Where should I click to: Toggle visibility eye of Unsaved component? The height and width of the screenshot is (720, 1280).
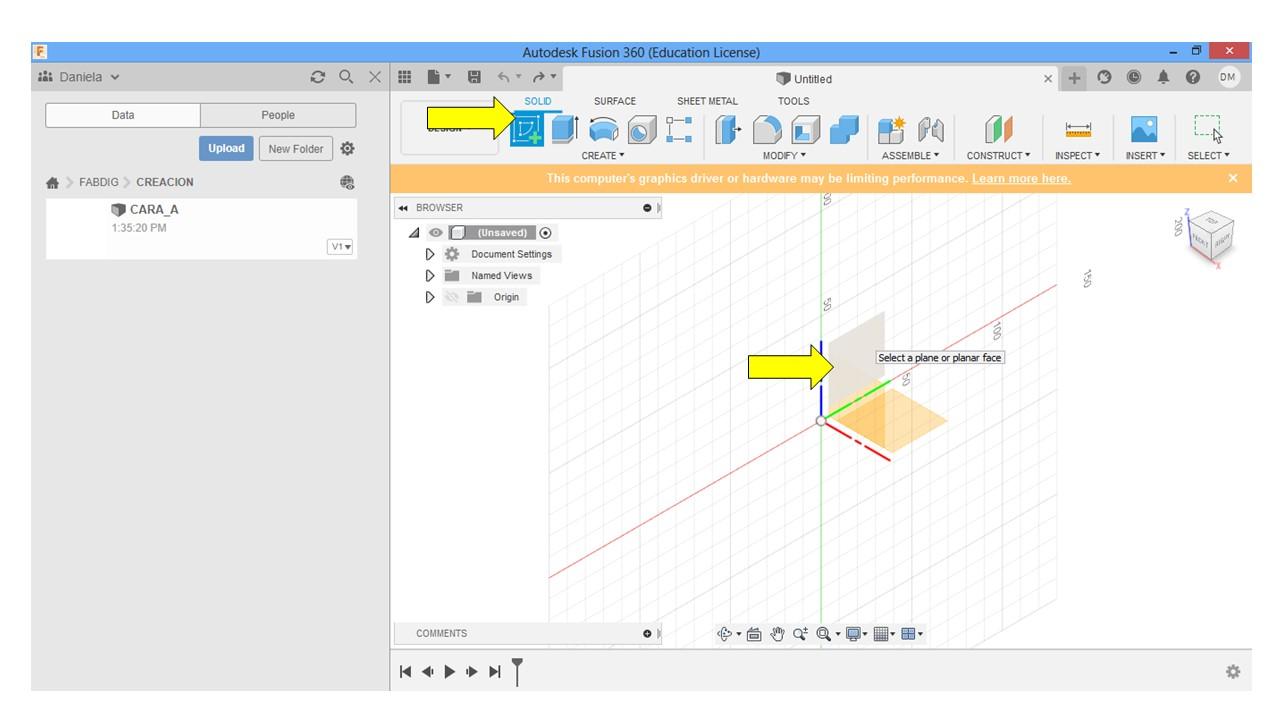click(436, 233)
